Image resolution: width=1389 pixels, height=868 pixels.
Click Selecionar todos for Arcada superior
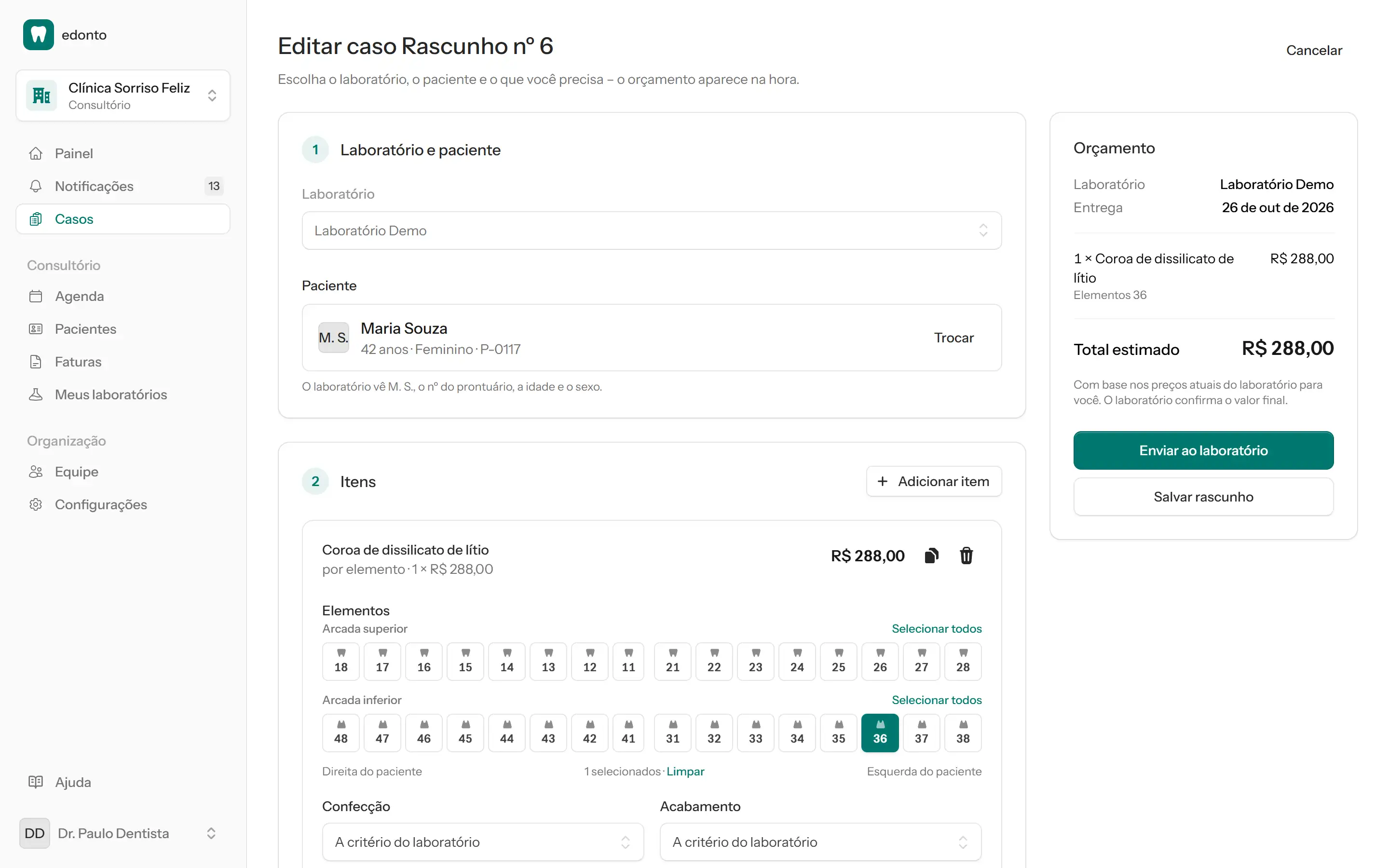(936, 629)
